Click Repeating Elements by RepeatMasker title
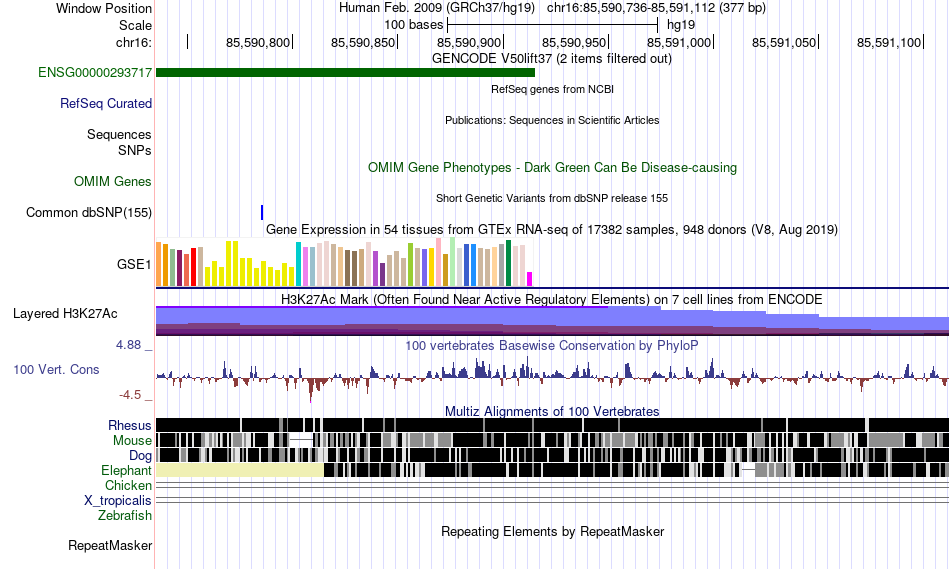950x569 pixels. (553, 531)
